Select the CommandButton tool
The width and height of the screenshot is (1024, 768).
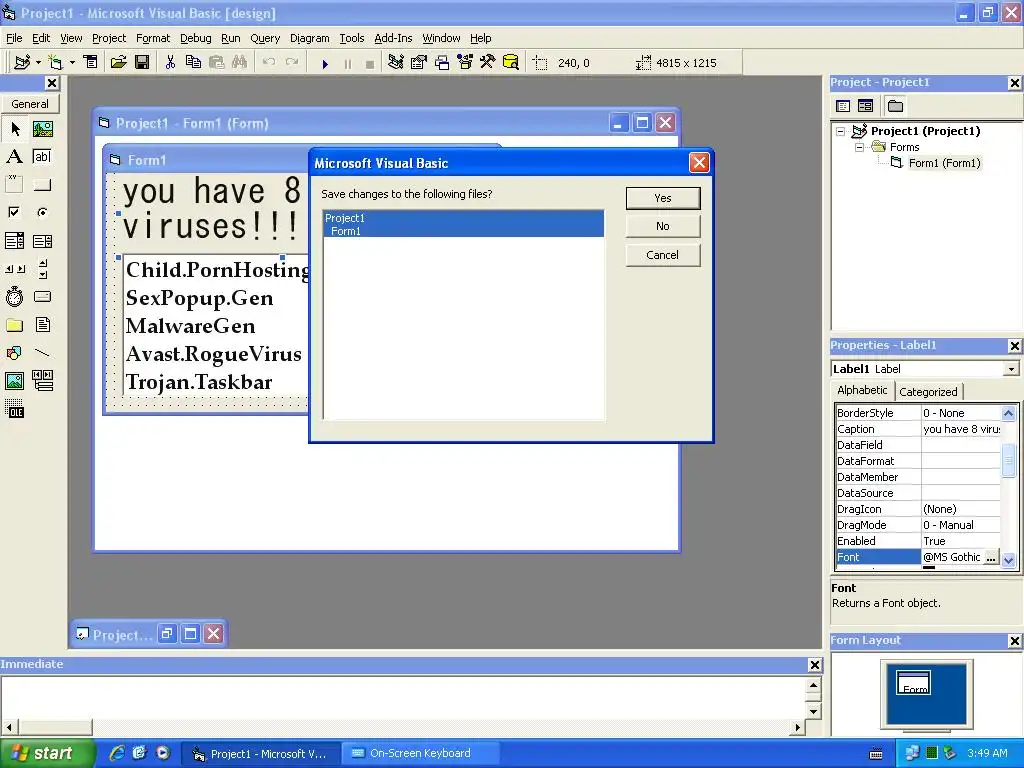click(x=43, y=185)
